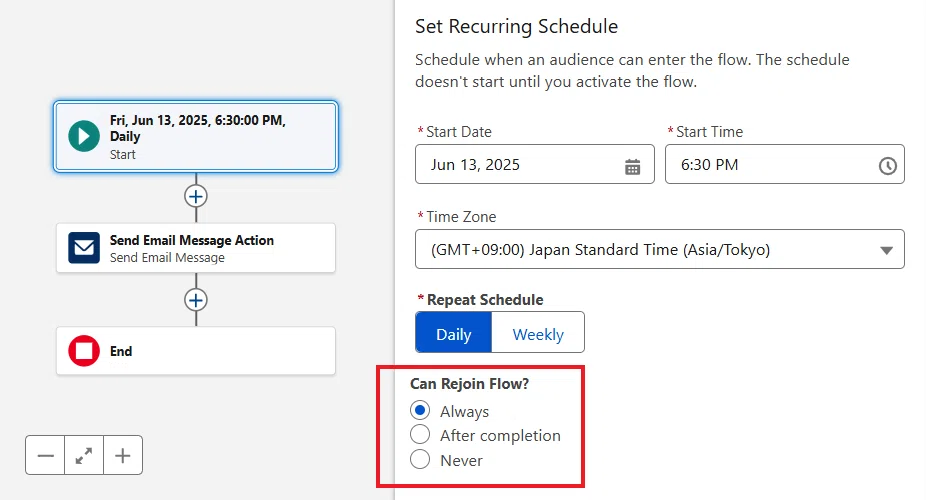Click the Send Email Message envelope icon
Image resolution: width=926 pixels, height=500 pixels.
(x=84, y=247)
